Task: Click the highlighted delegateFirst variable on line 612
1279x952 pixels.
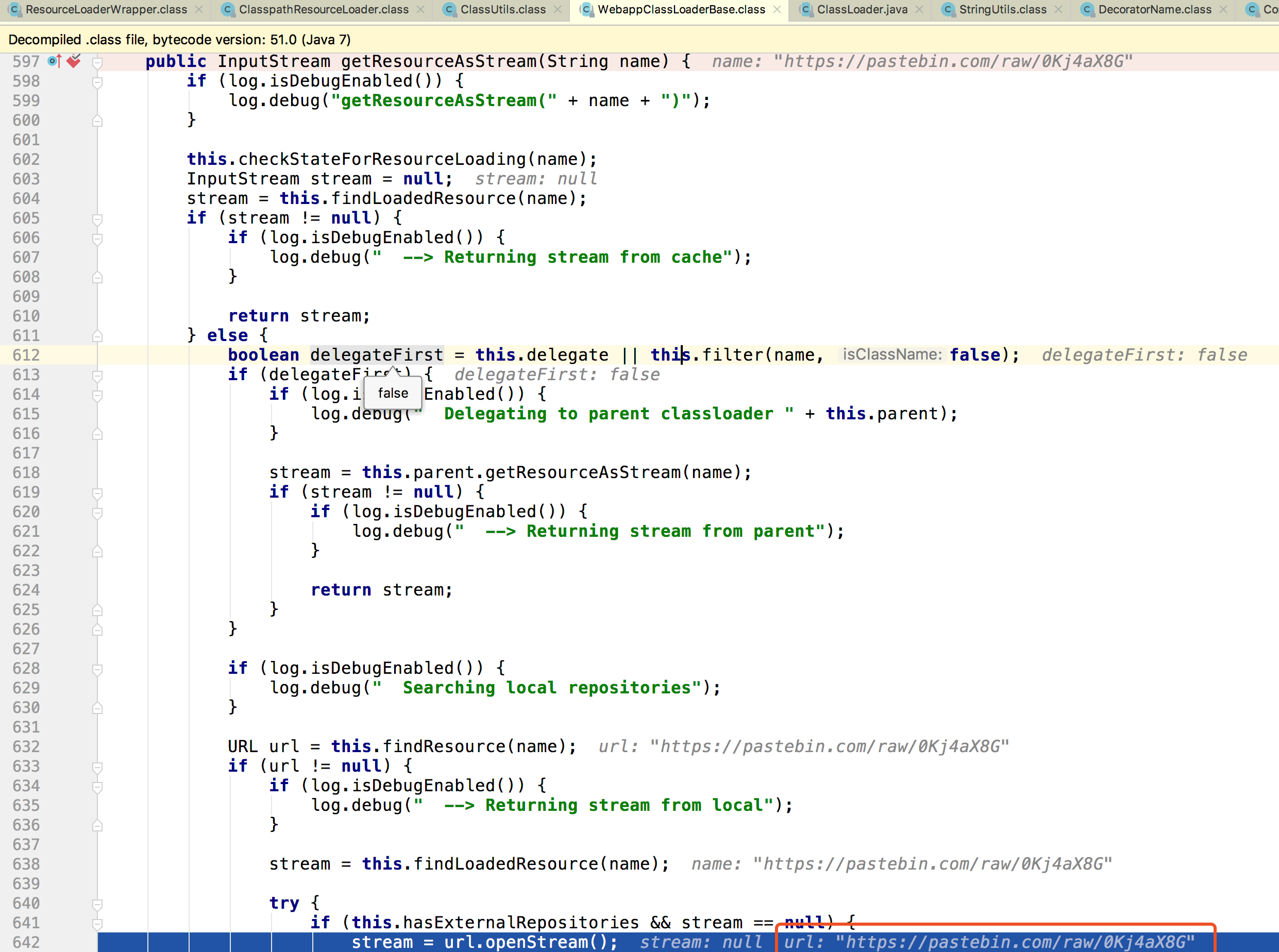Action: [x=377, y=355]
